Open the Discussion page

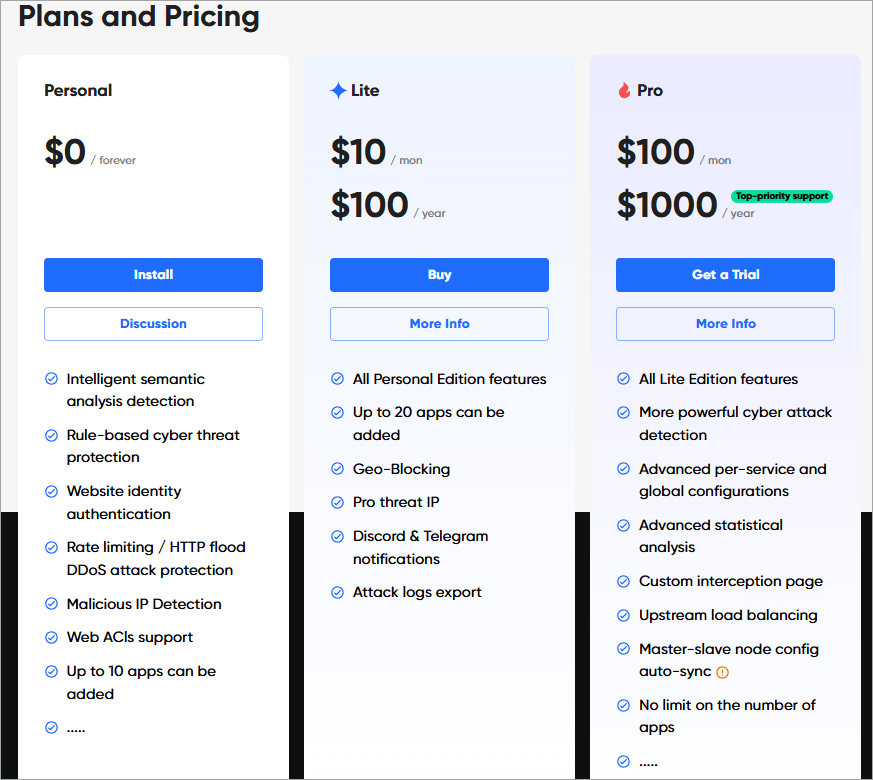pyautogui.click(x=153, y=324)
